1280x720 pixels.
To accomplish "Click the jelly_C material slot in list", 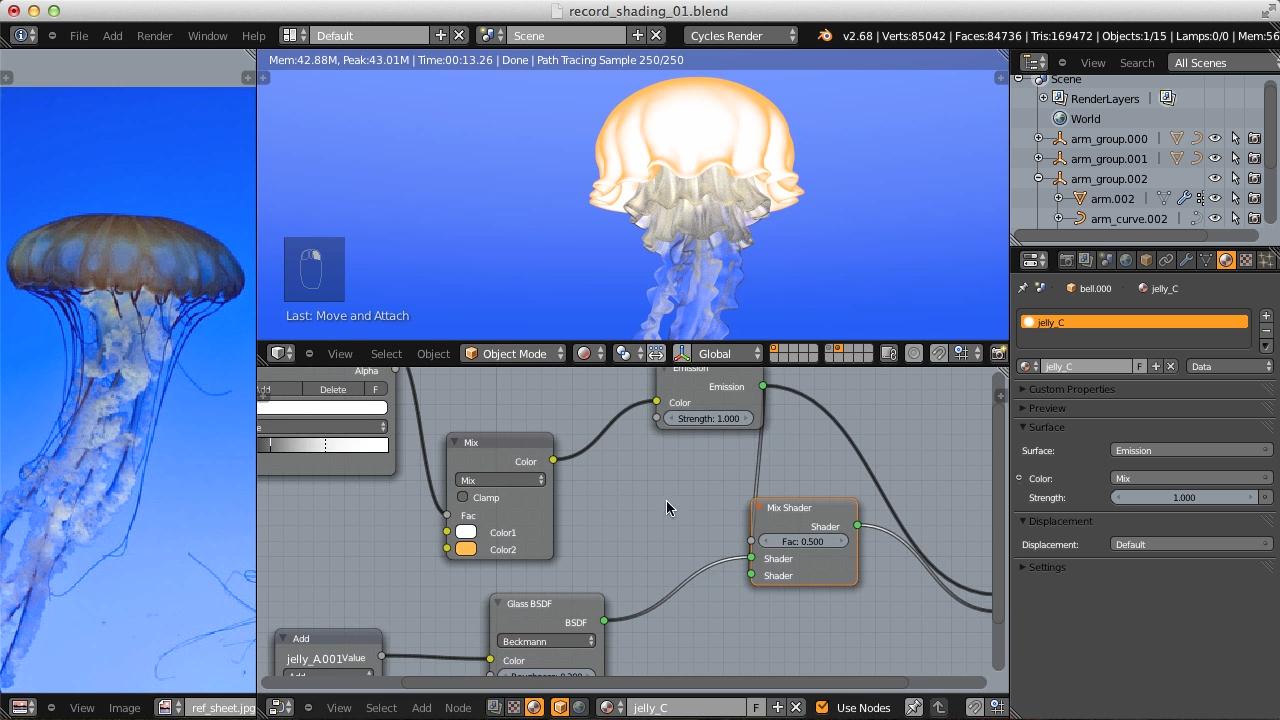I will tap(1134, 322).
